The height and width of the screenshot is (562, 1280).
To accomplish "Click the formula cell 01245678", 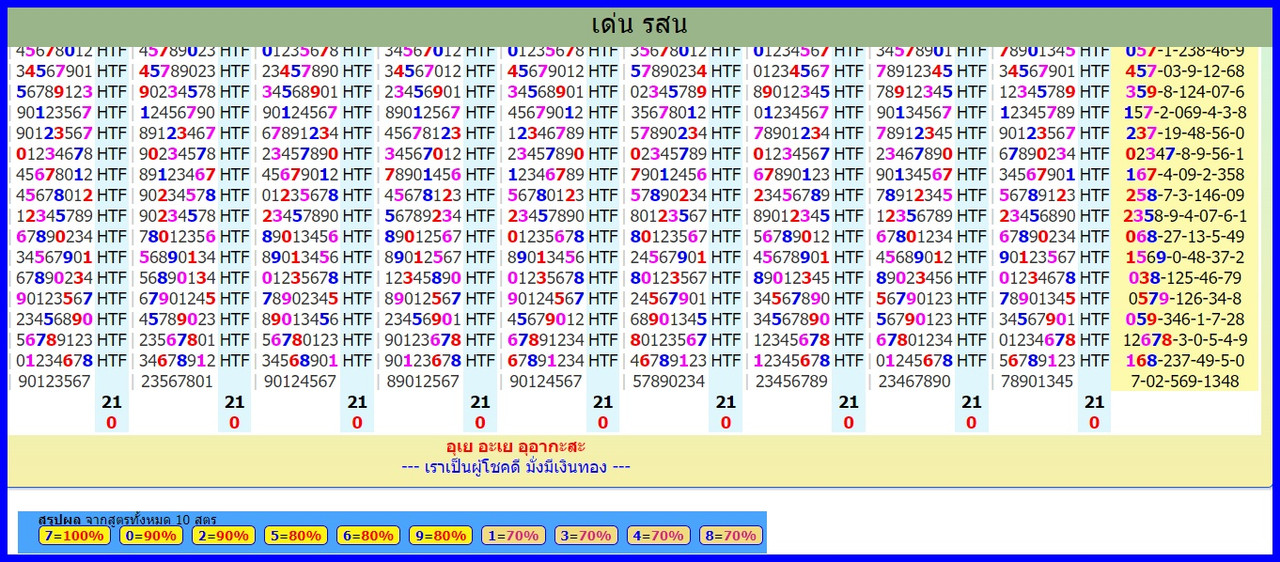I will point(914,360).
